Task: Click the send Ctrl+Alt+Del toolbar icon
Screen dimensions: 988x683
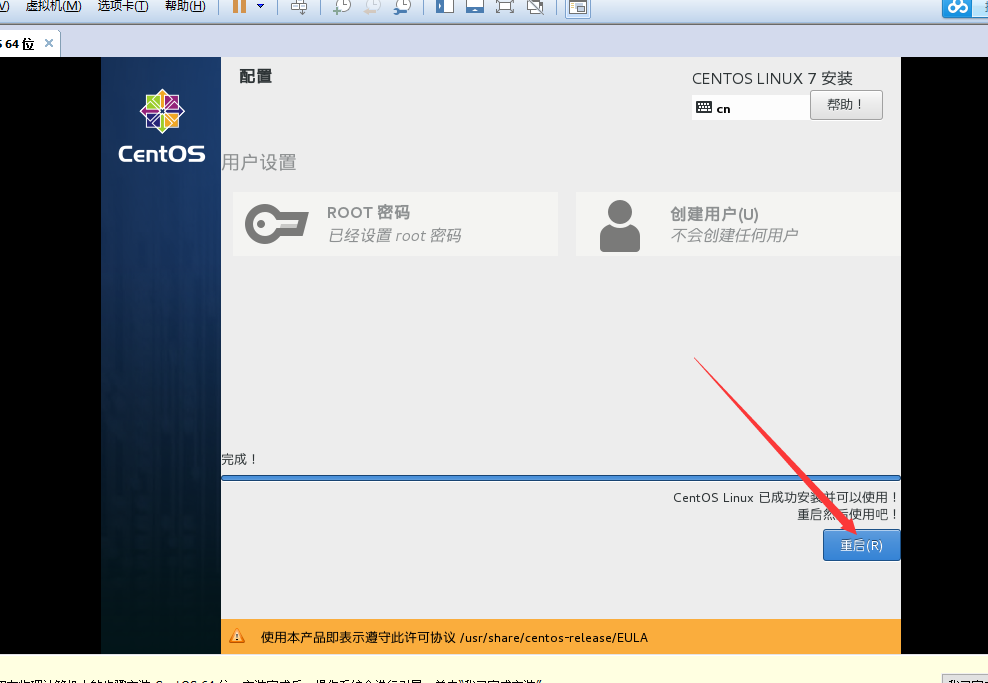Action: coord(299,7)
